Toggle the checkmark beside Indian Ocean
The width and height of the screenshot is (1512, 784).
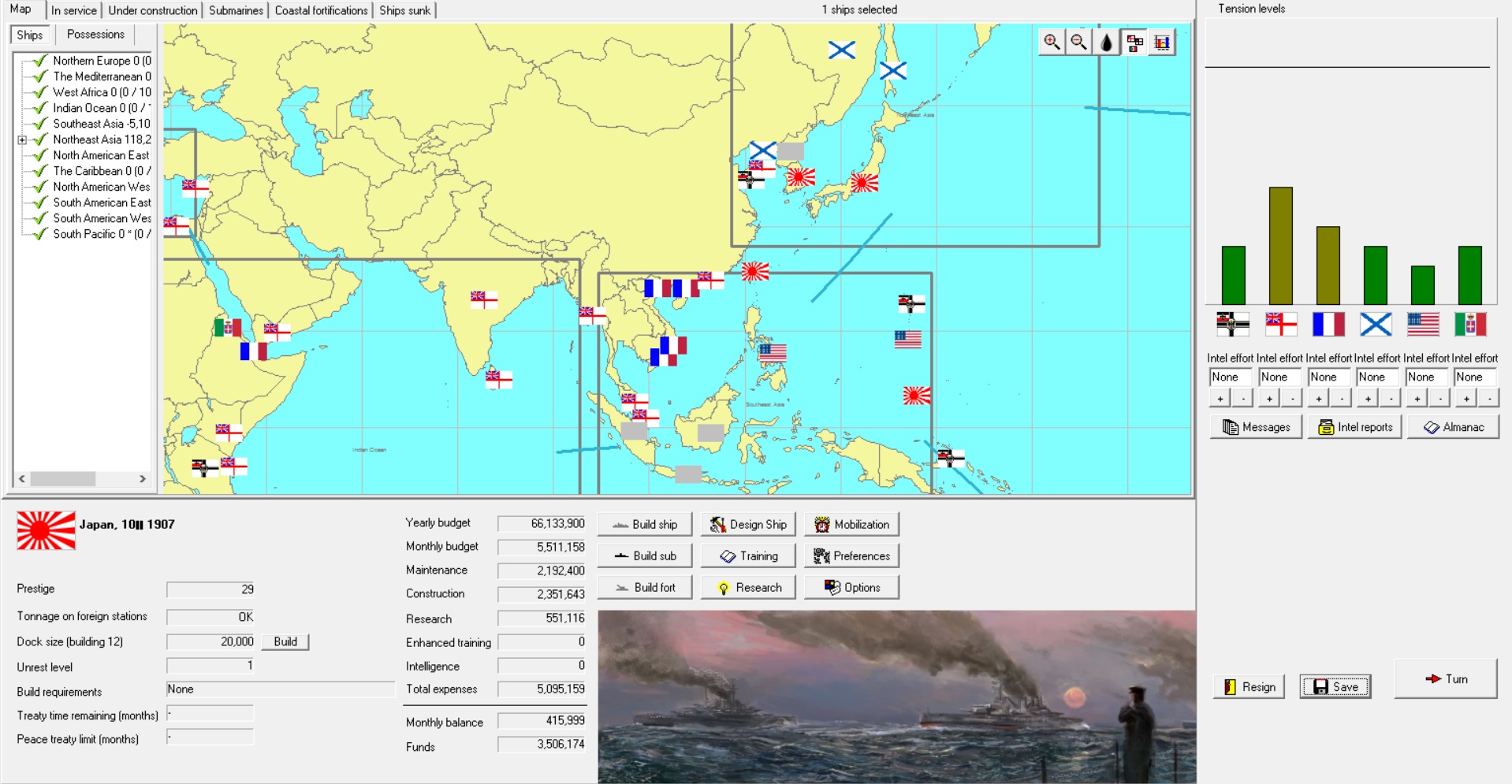coord(40,108)
